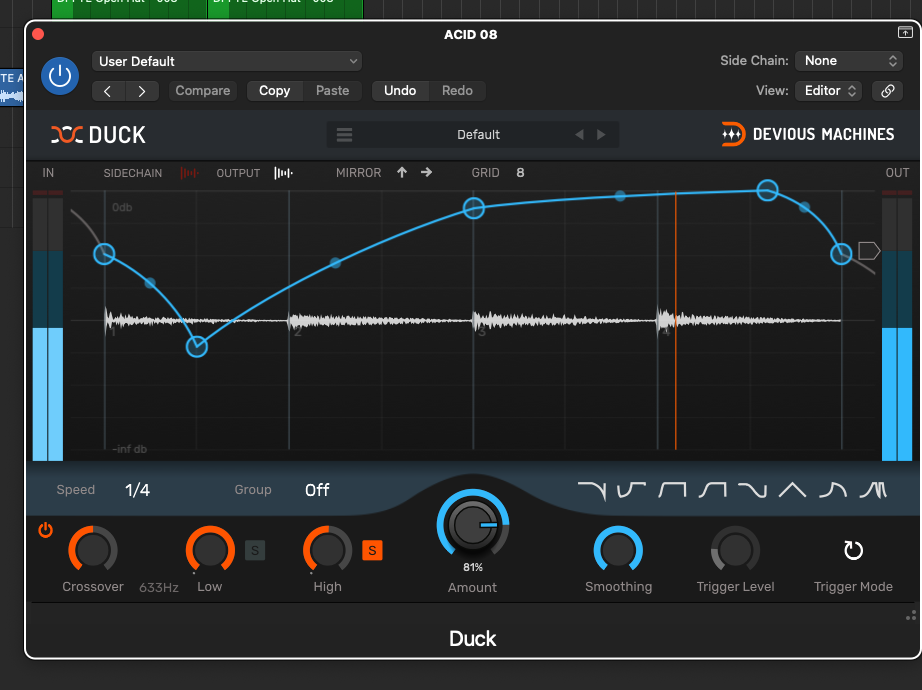Click the window icon in the title bar corner
The width and height of the screenshot is (922, 690).
pyautogui.click(x=905, y=32)
